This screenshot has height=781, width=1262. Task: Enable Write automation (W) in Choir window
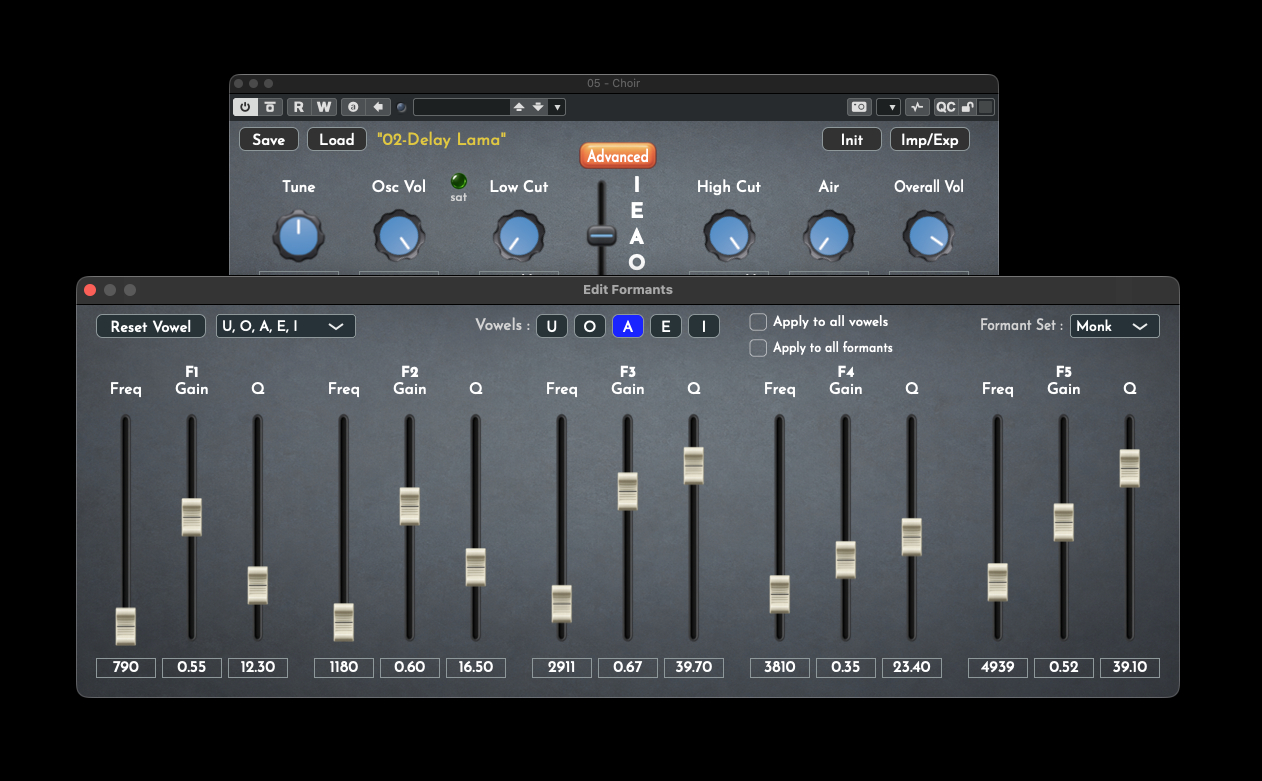(324, 107)
